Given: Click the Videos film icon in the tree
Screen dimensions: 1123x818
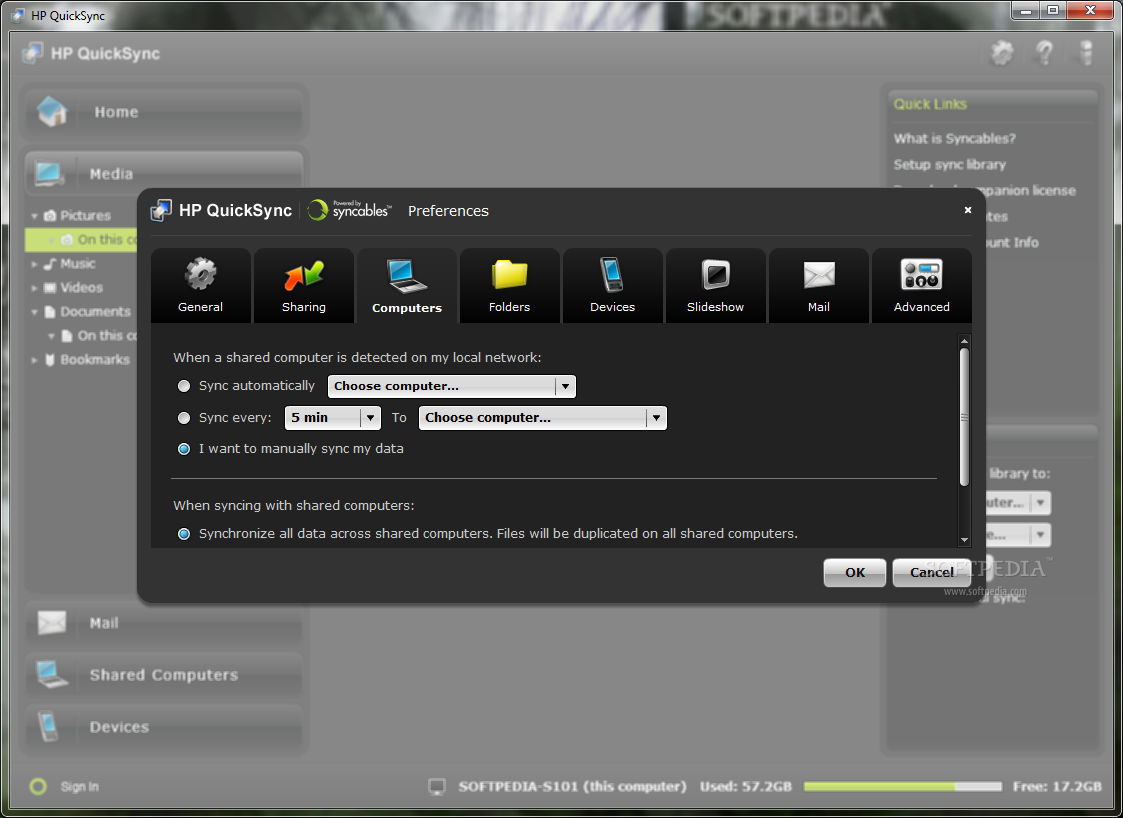Looking at the screenshot, I should point(50,288).
